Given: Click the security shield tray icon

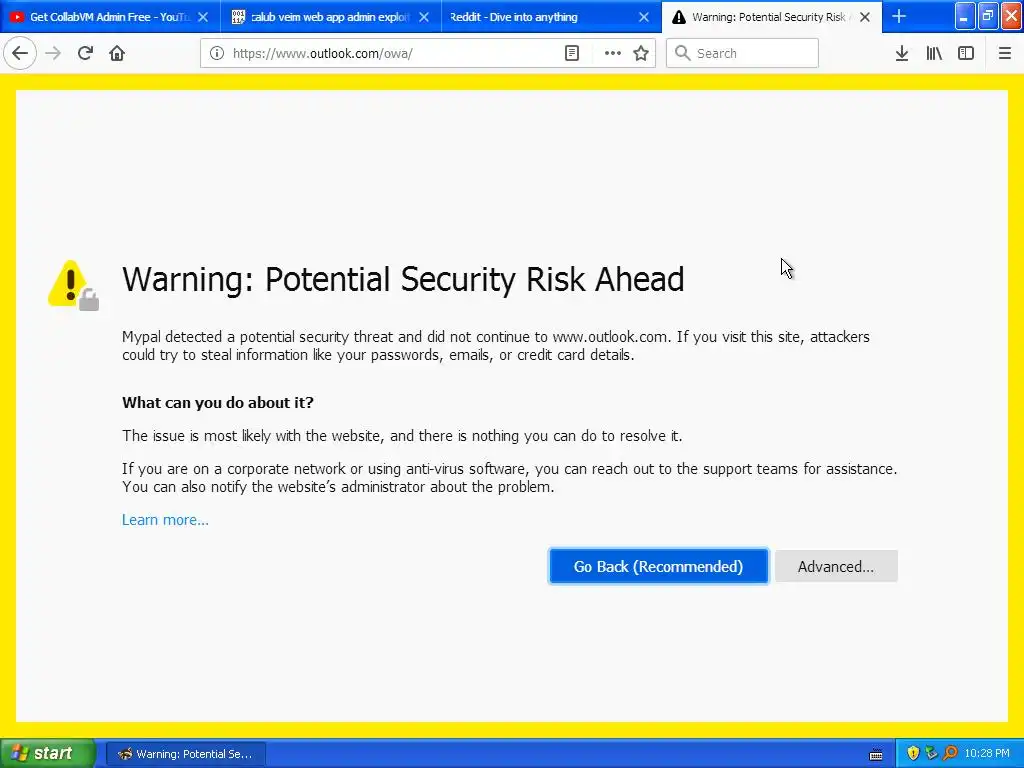Looking at the screenshot, I should coord(912,754).
